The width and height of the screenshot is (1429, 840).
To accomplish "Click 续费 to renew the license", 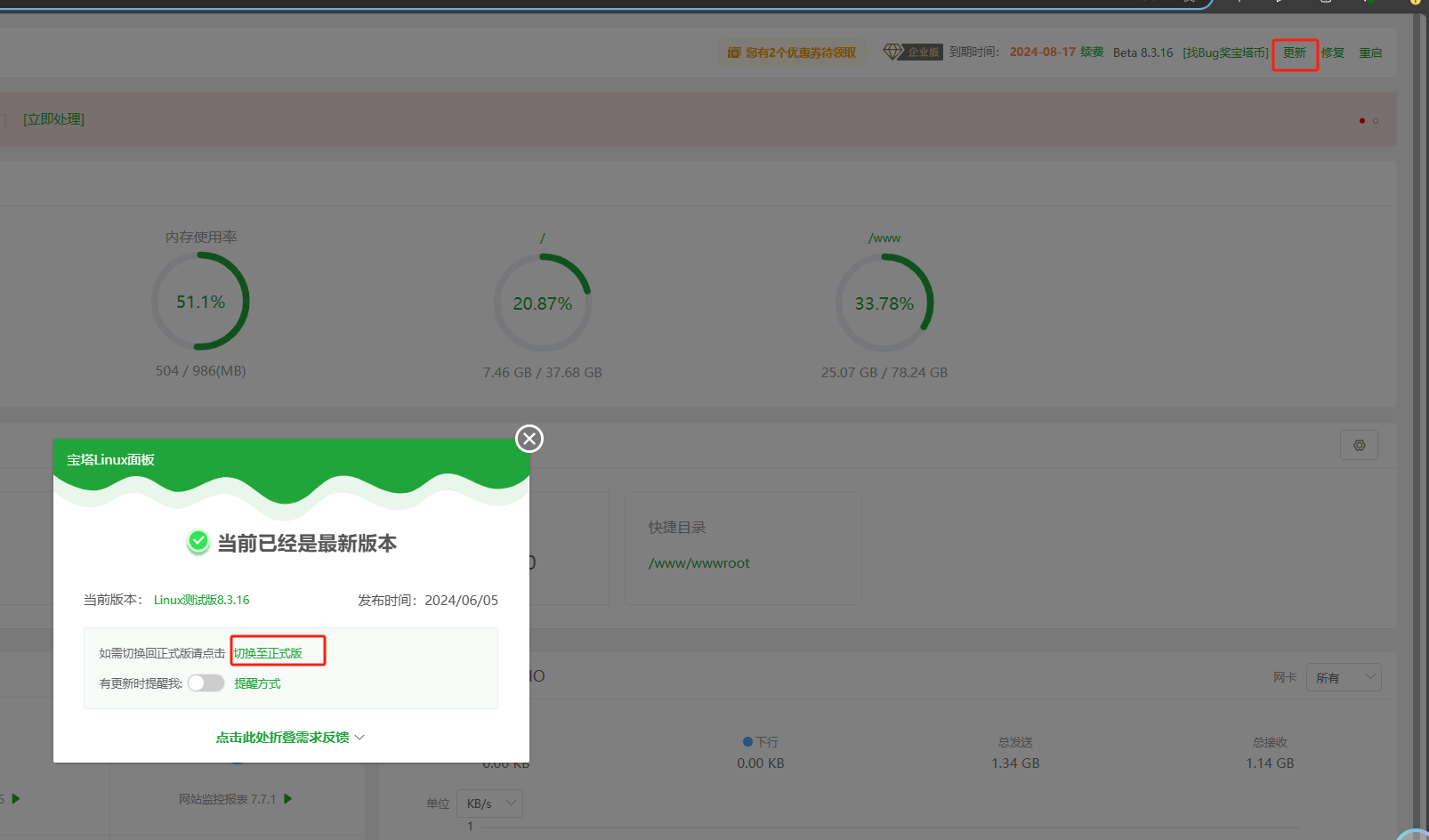I will 1092,52.
